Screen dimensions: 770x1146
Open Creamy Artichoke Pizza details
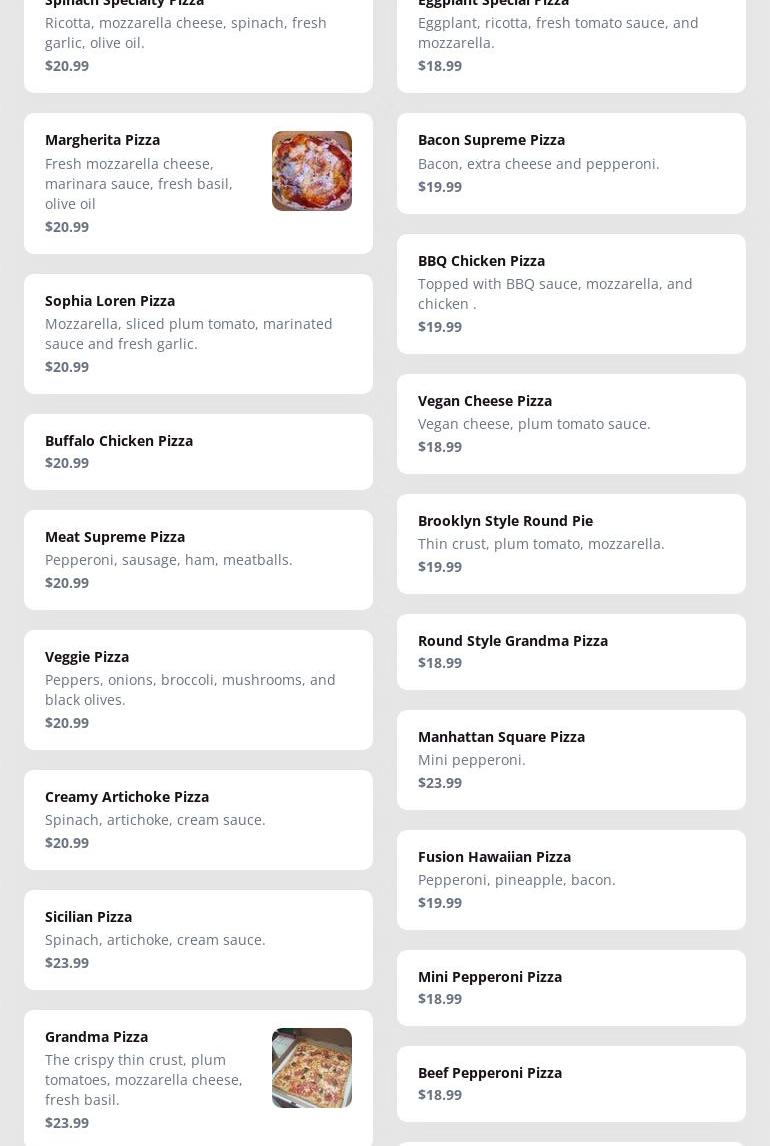198,819
